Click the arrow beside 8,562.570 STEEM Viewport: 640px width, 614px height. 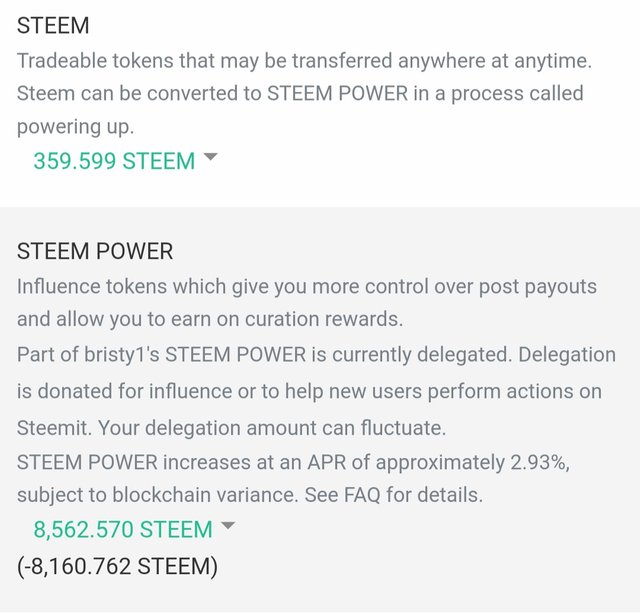(228, 525)
